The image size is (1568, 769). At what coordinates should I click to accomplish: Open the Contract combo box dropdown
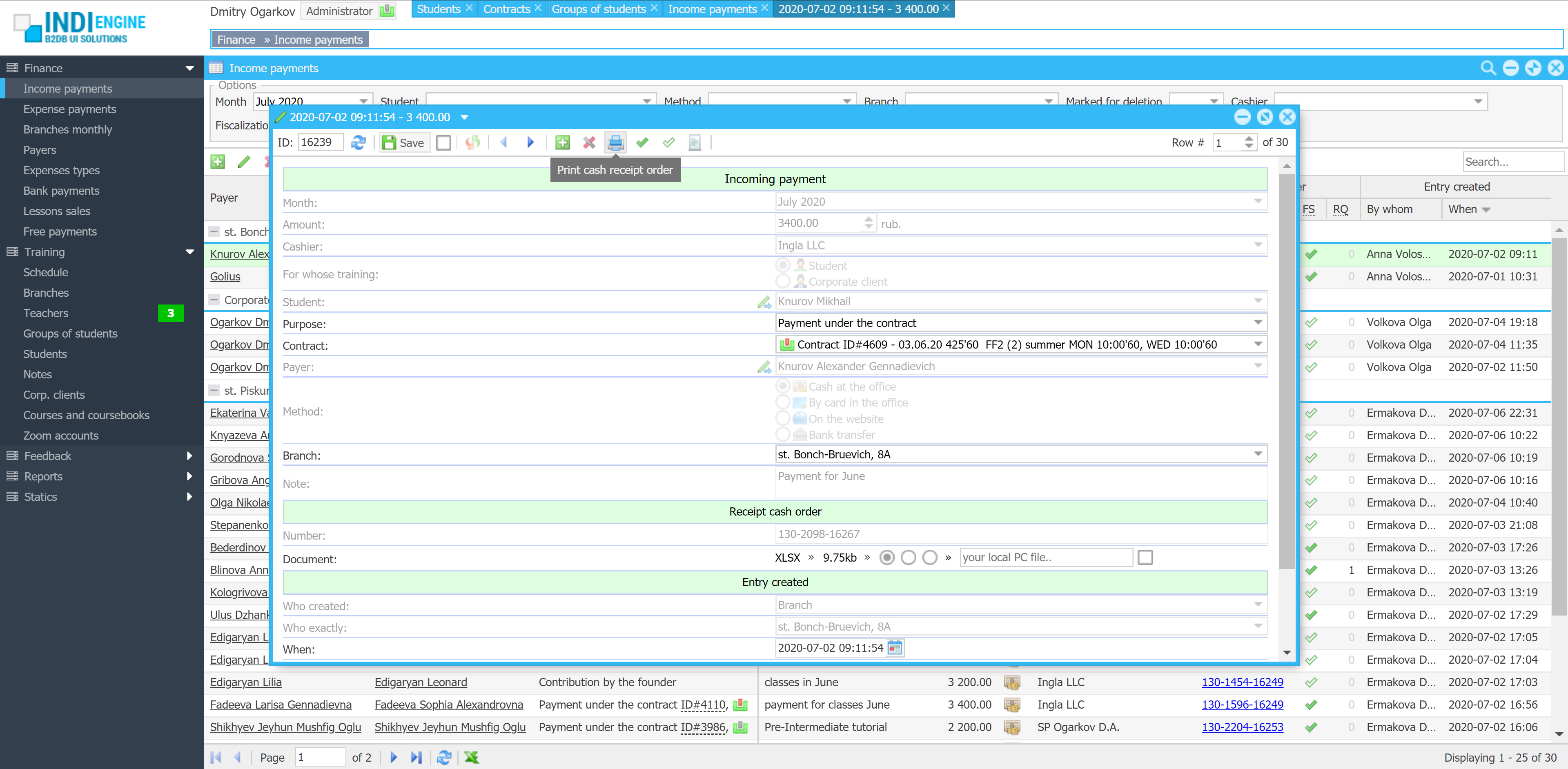pyautogui.click(x=1258, y=344)
